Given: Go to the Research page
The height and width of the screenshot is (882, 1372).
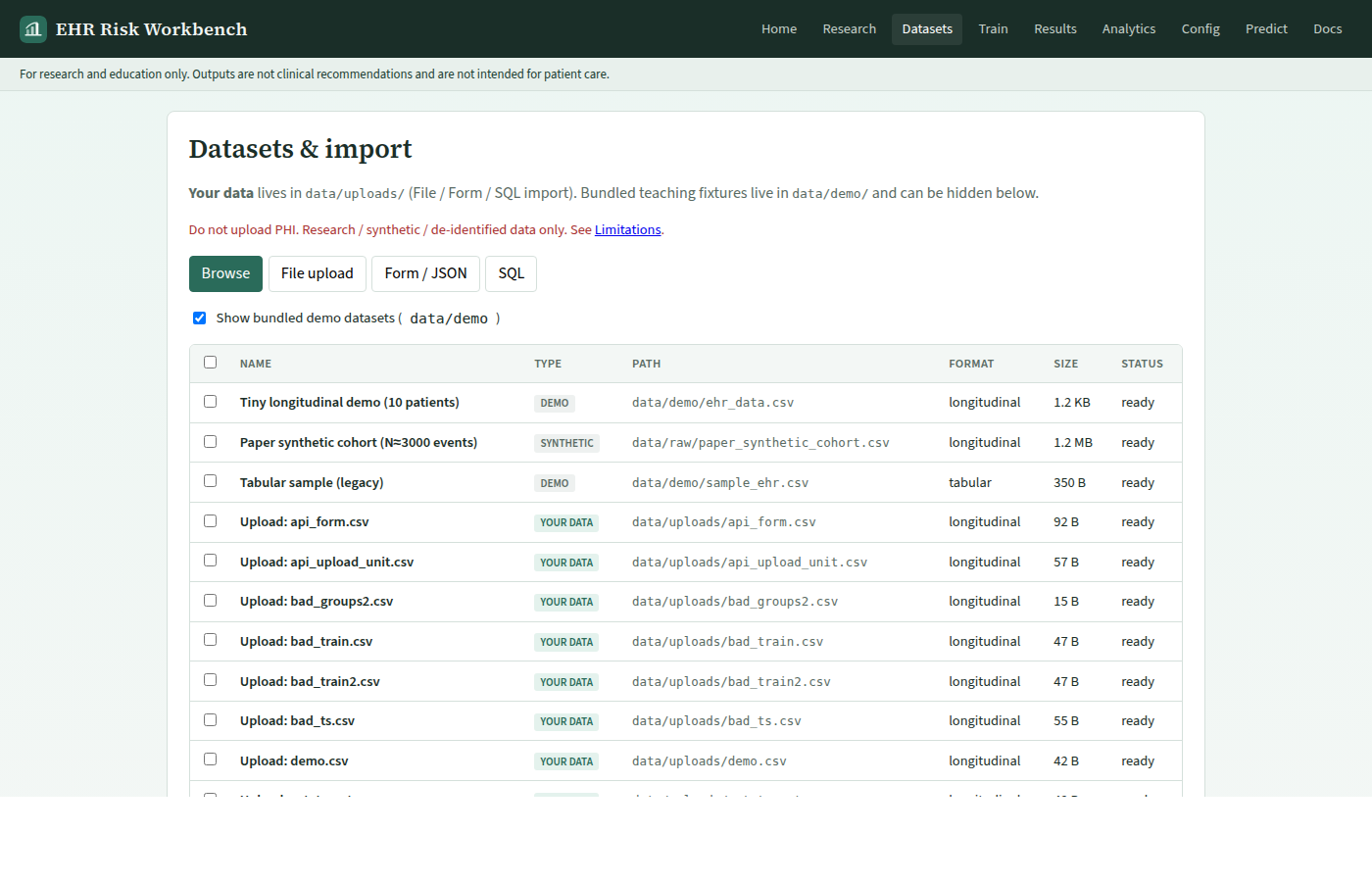Looking at the screenshot, I should pos(850,29).
